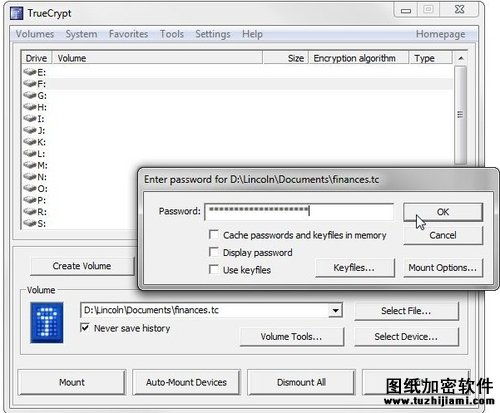Open the System menu

81,34
